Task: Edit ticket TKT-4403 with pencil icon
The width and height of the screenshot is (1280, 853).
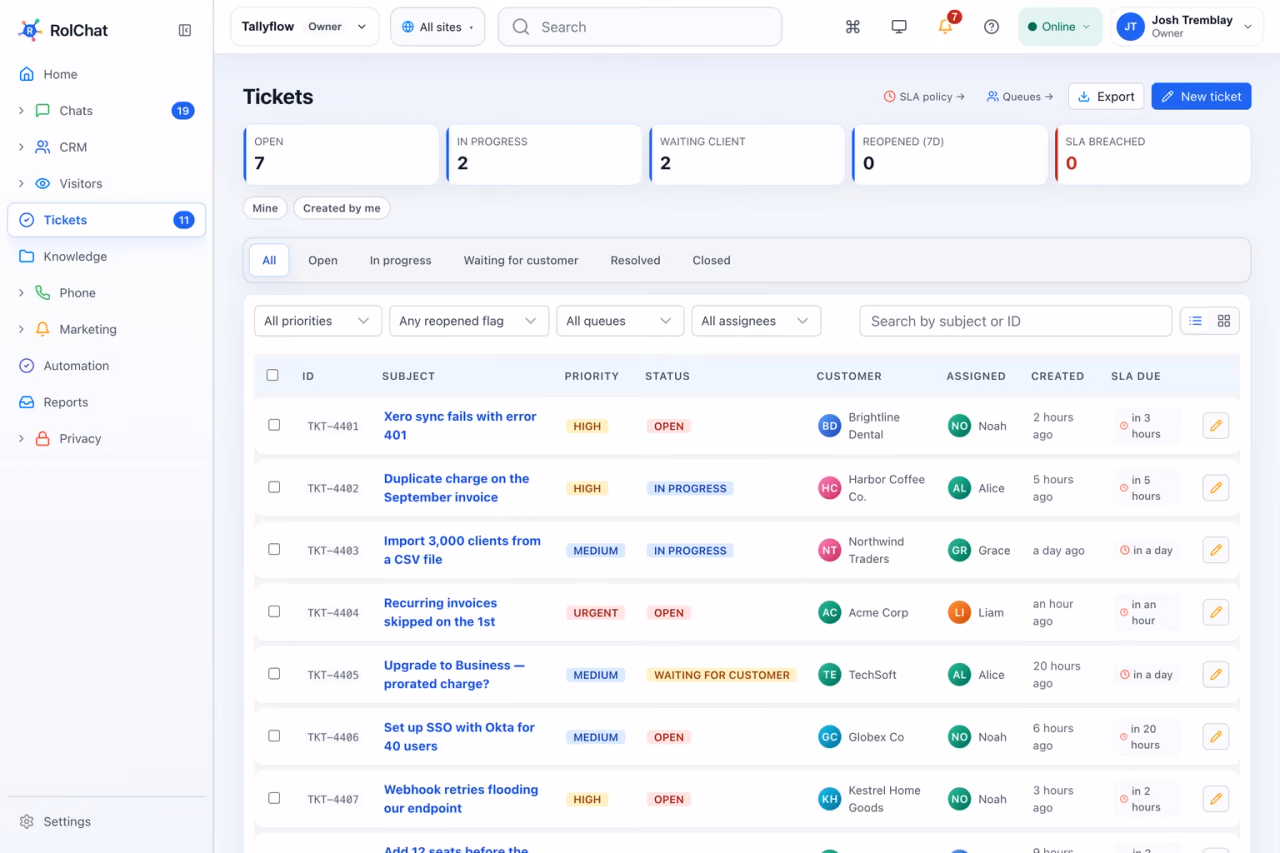Action: coord(1216,550)
